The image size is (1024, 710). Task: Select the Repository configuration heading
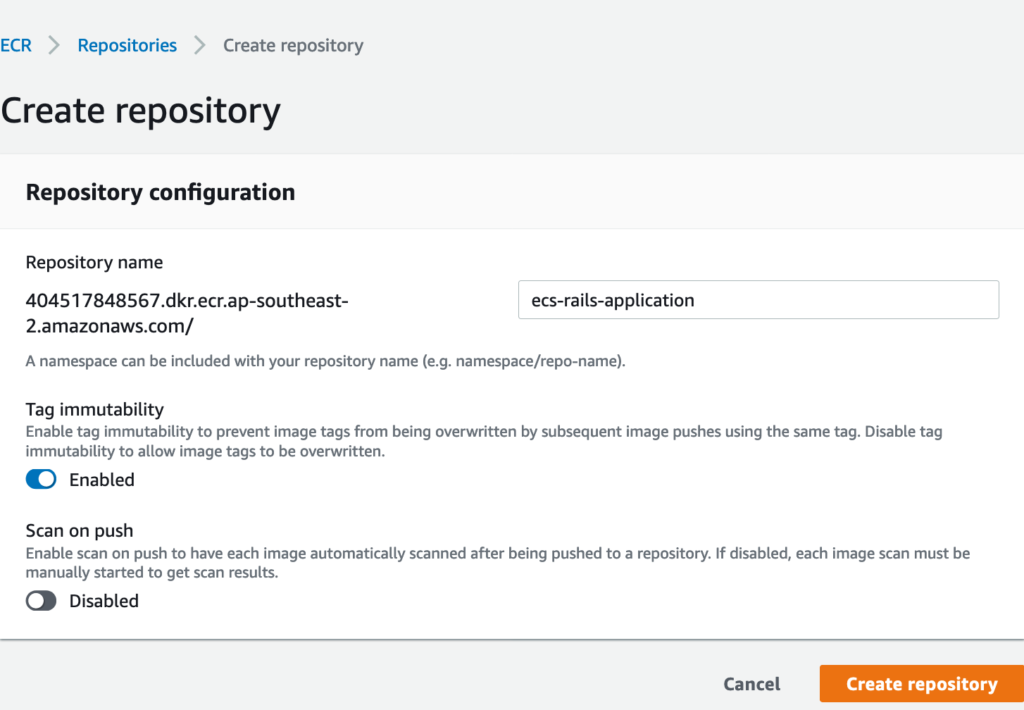click(161, 192)
